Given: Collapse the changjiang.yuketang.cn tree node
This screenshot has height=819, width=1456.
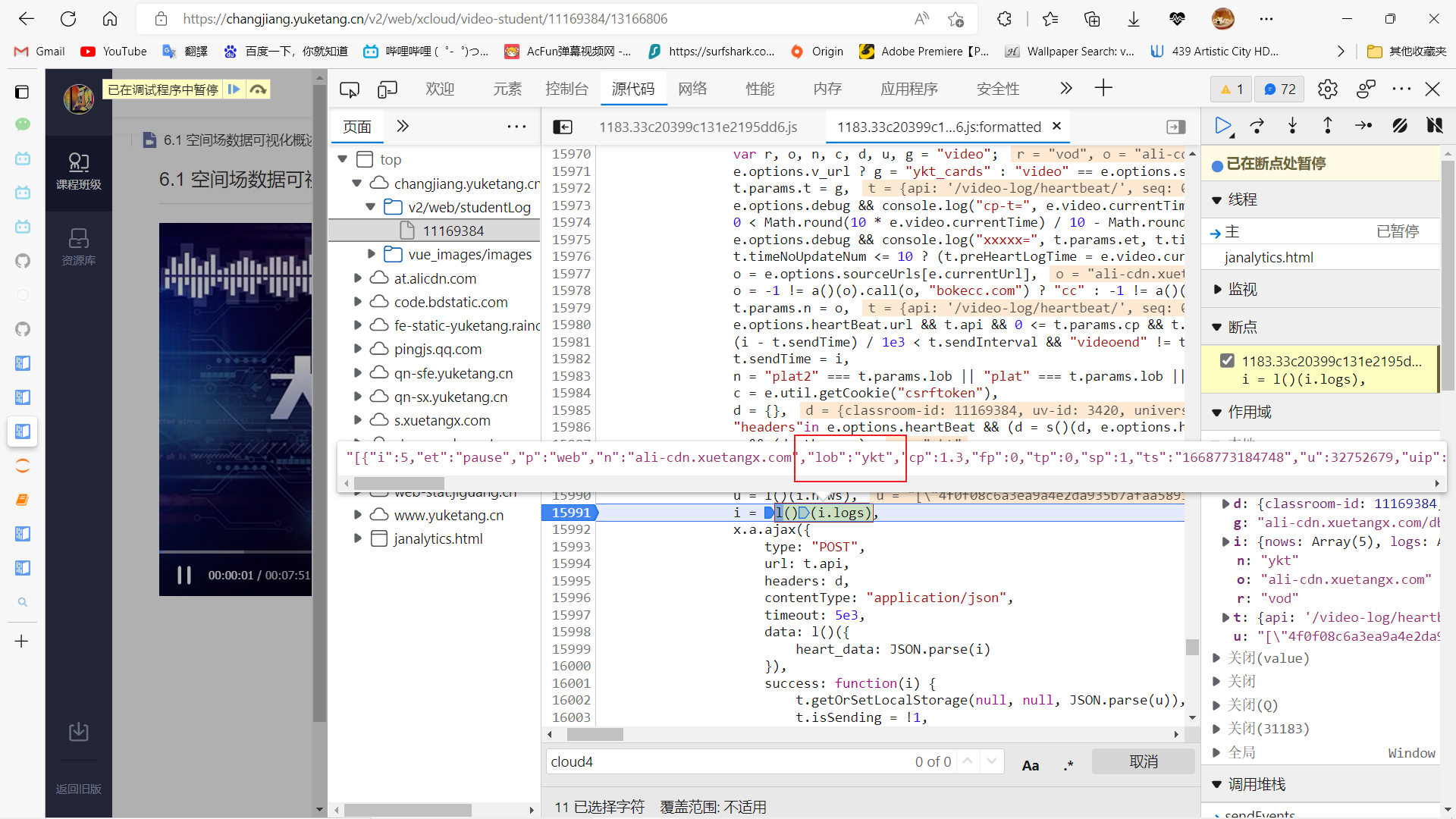Looking at the screenshot, I should (x=356, y=183).
